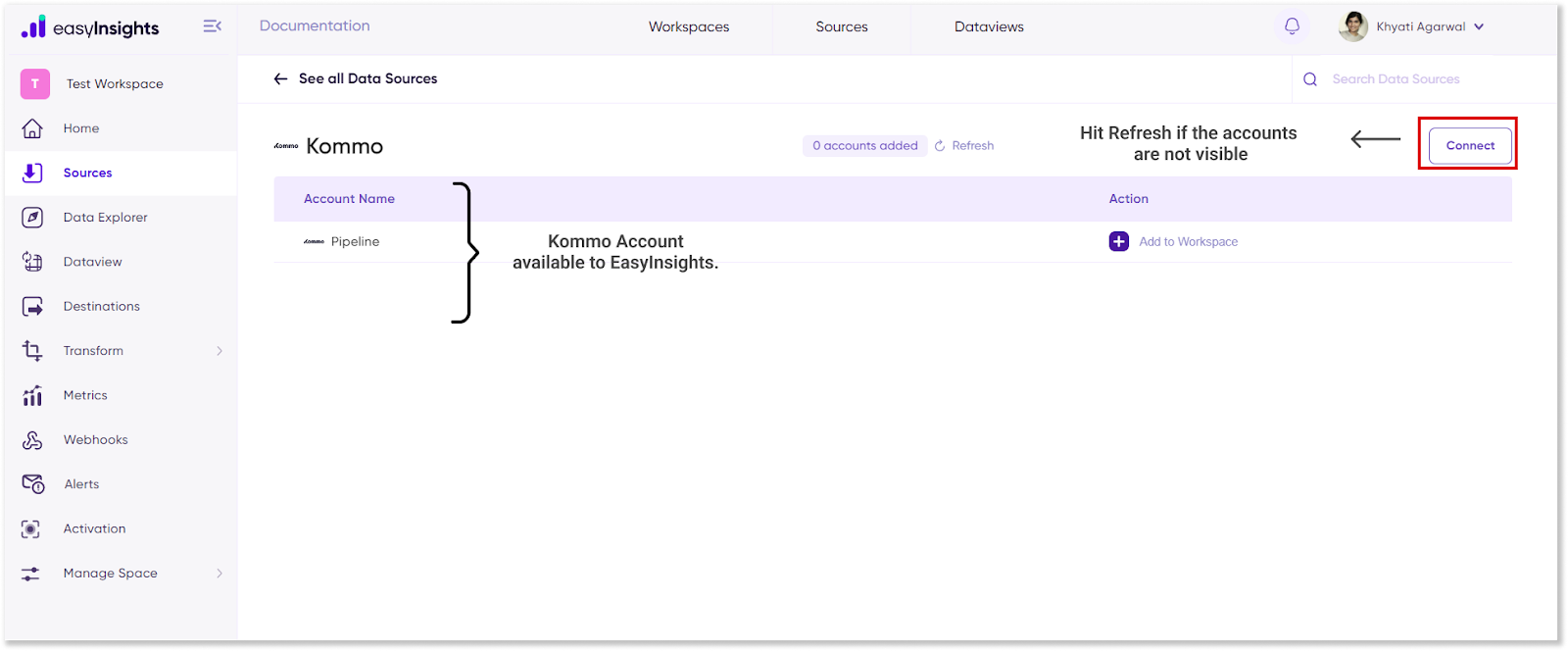
Task: Click the Transform crop icon
Action: click(32, 351)
